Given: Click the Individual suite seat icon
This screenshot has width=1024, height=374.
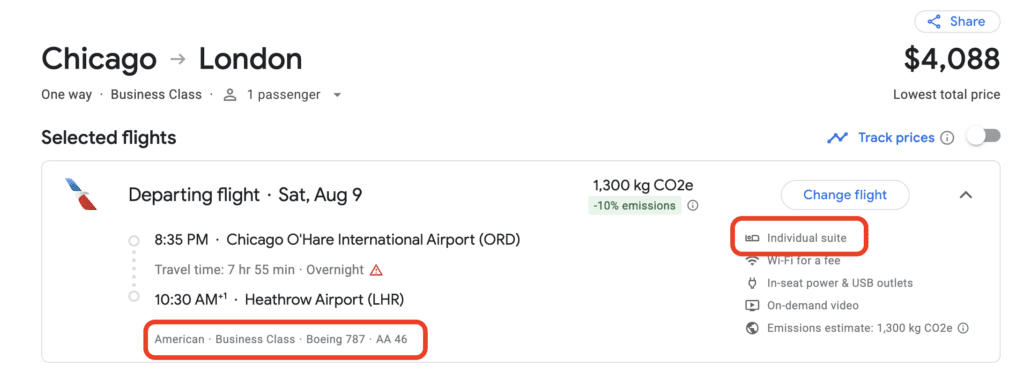Looking at the screenshot, I should tap(752, 238).
